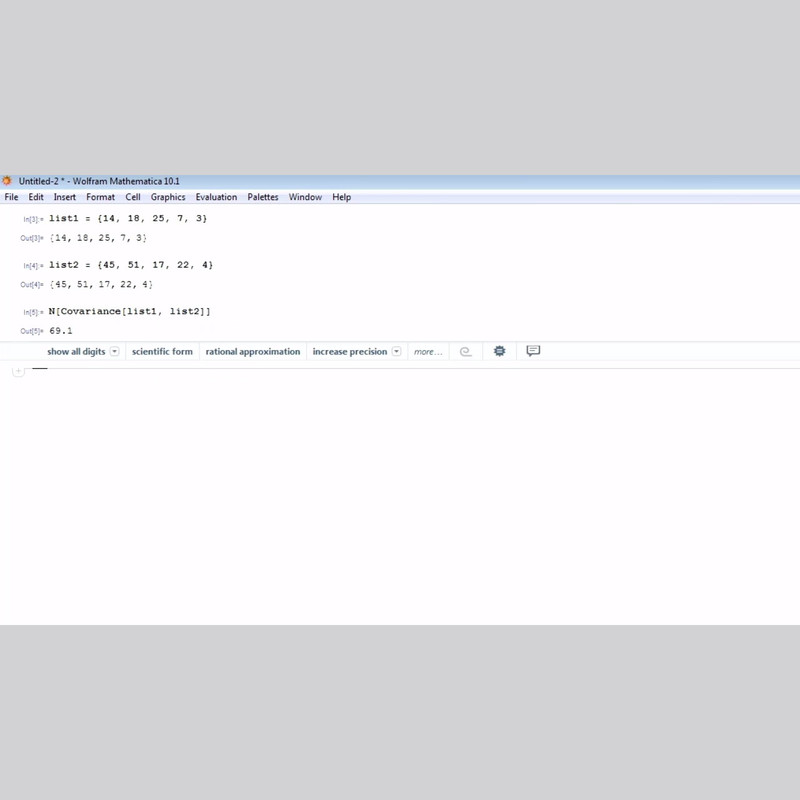Click inside the Covariance input cell
This screenshot has width=800, height=800.
(130, 311)
